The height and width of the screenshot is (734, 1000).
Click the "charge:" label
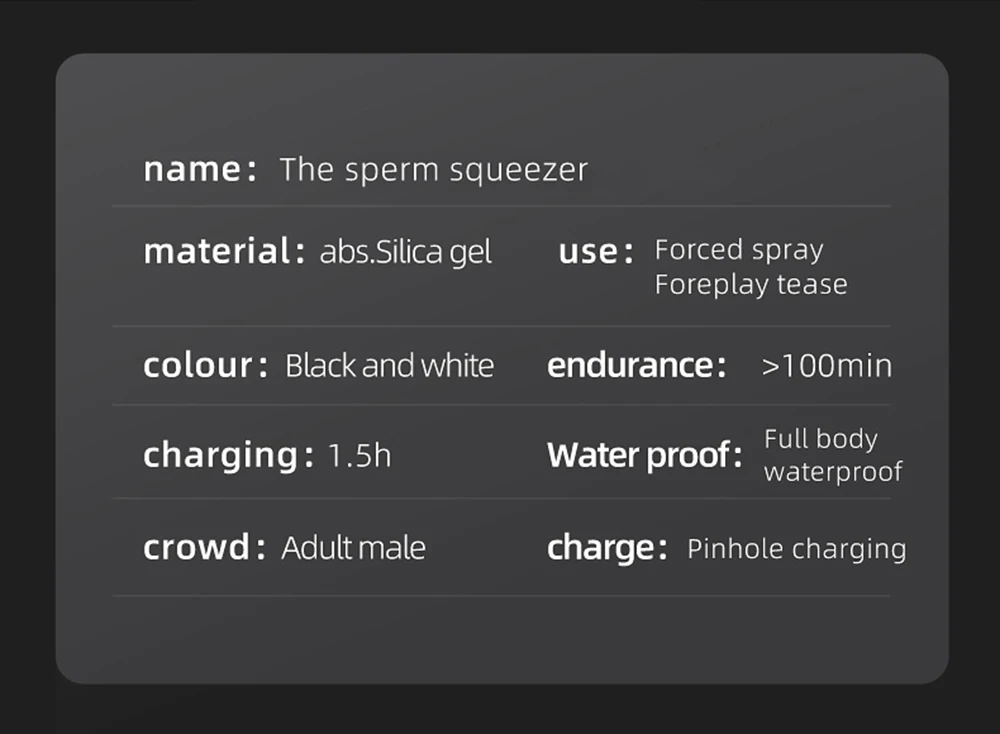607,549
